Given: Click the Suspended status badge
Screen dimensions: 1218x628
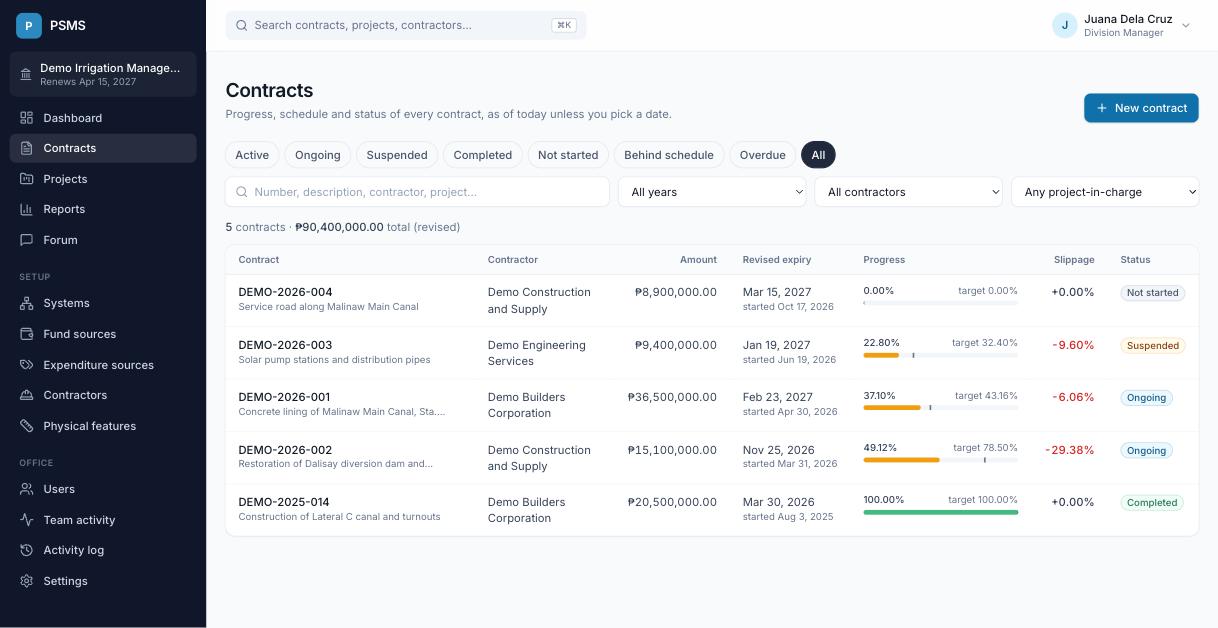Looking at the screenshot, I should pos(1152,345).
